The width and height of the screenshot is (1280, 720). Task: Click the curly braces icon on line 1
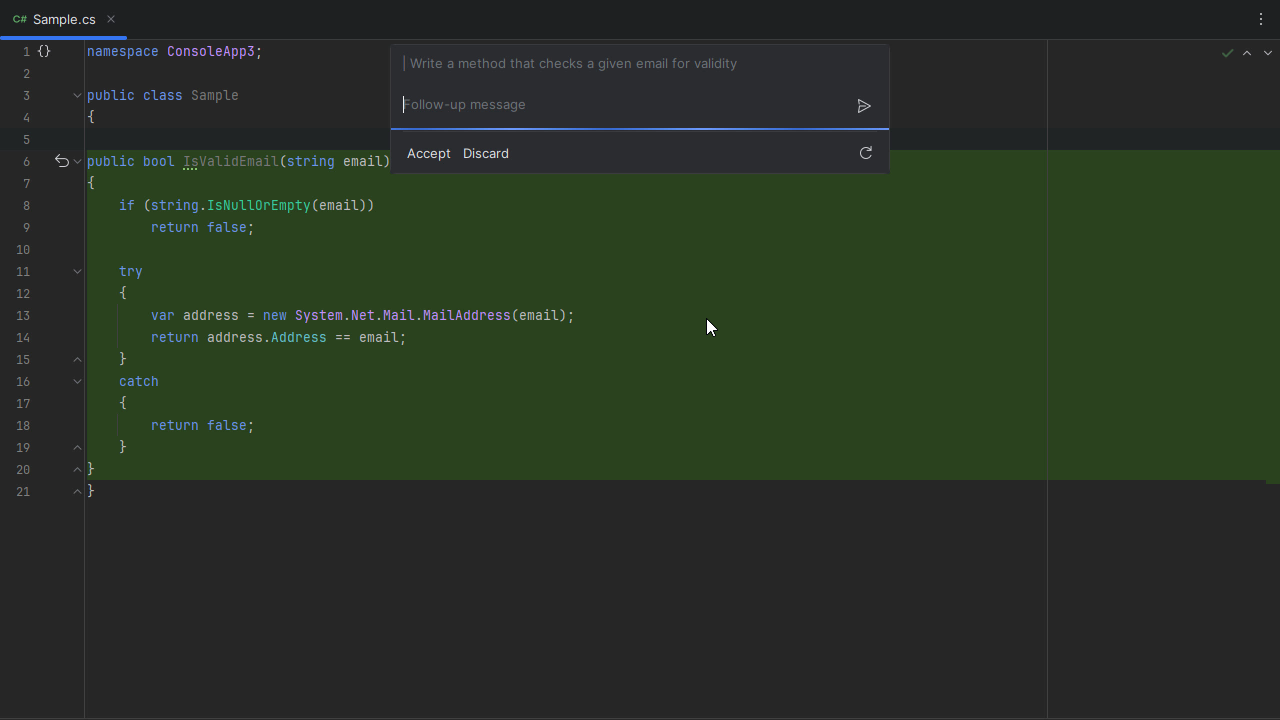coord(44,51)
